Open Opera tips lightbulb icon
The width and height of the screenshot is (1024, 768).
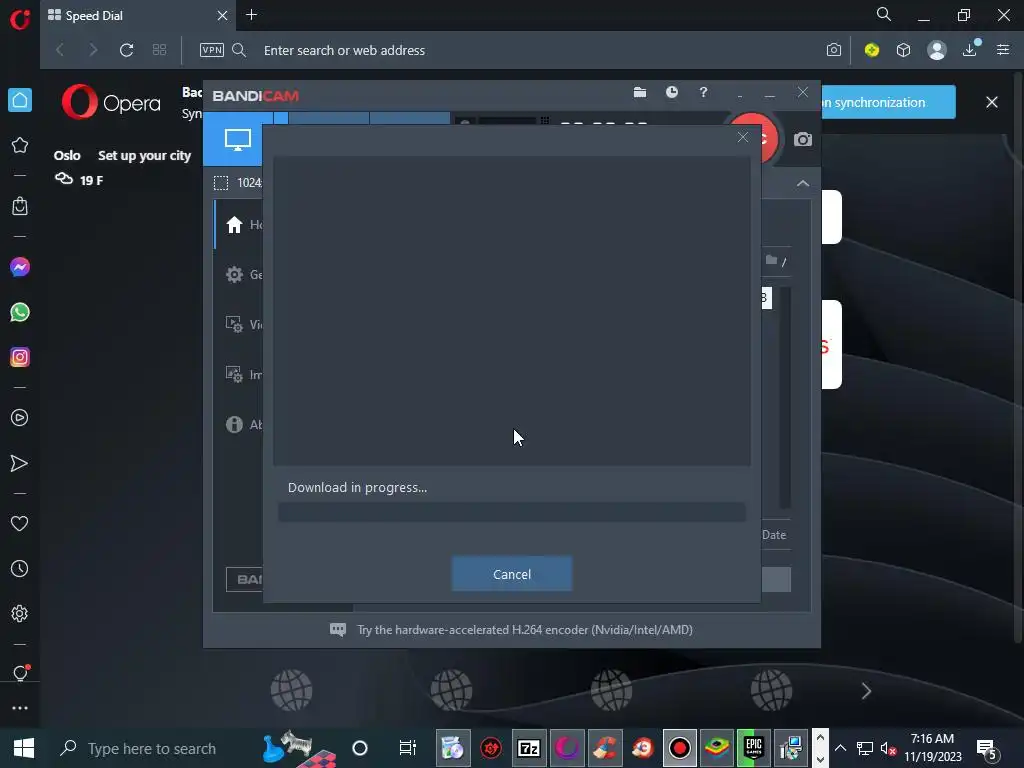click(20, 673)
